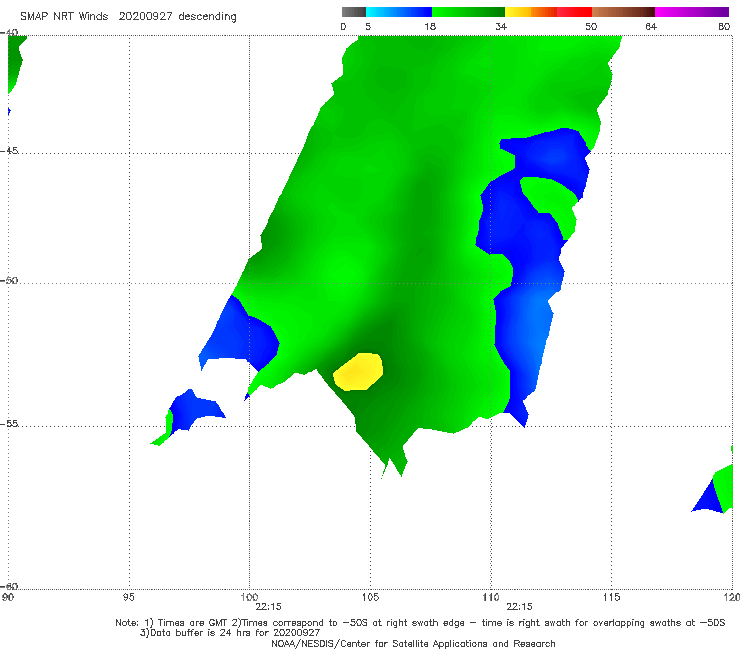This screenshot has width=740, height=650.
Task: Click the NOAA/NESDIS Center for Satellite Applications credit
Action: (x=413, y=644)
